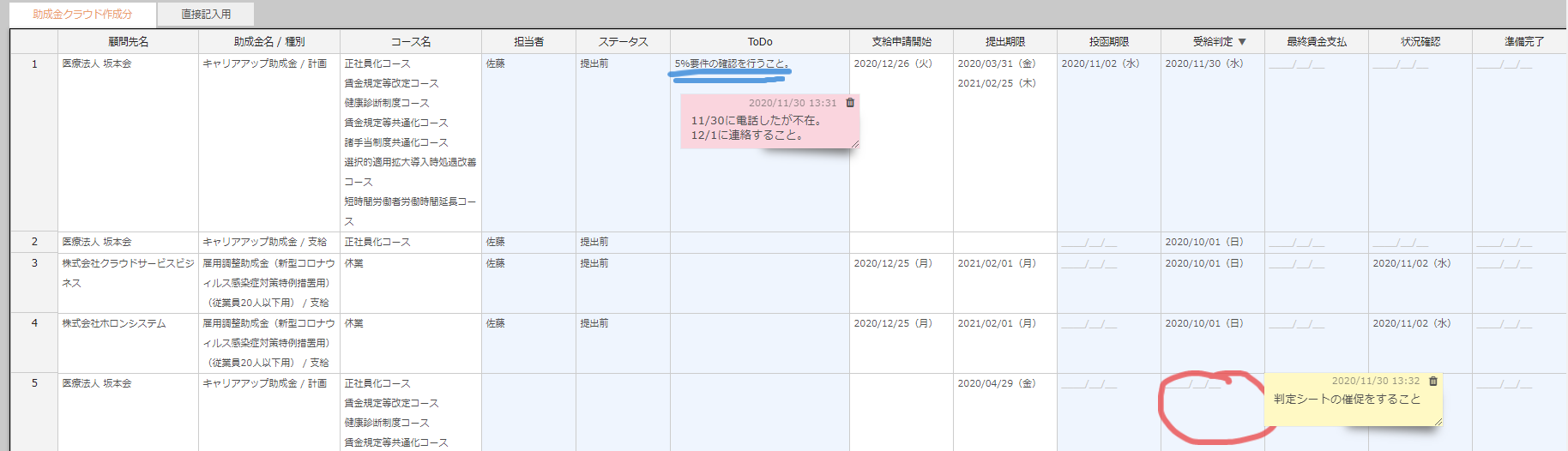Click the ToDo column header
The height and width of the screenshot is (451, 1568).
click(759, 42)
